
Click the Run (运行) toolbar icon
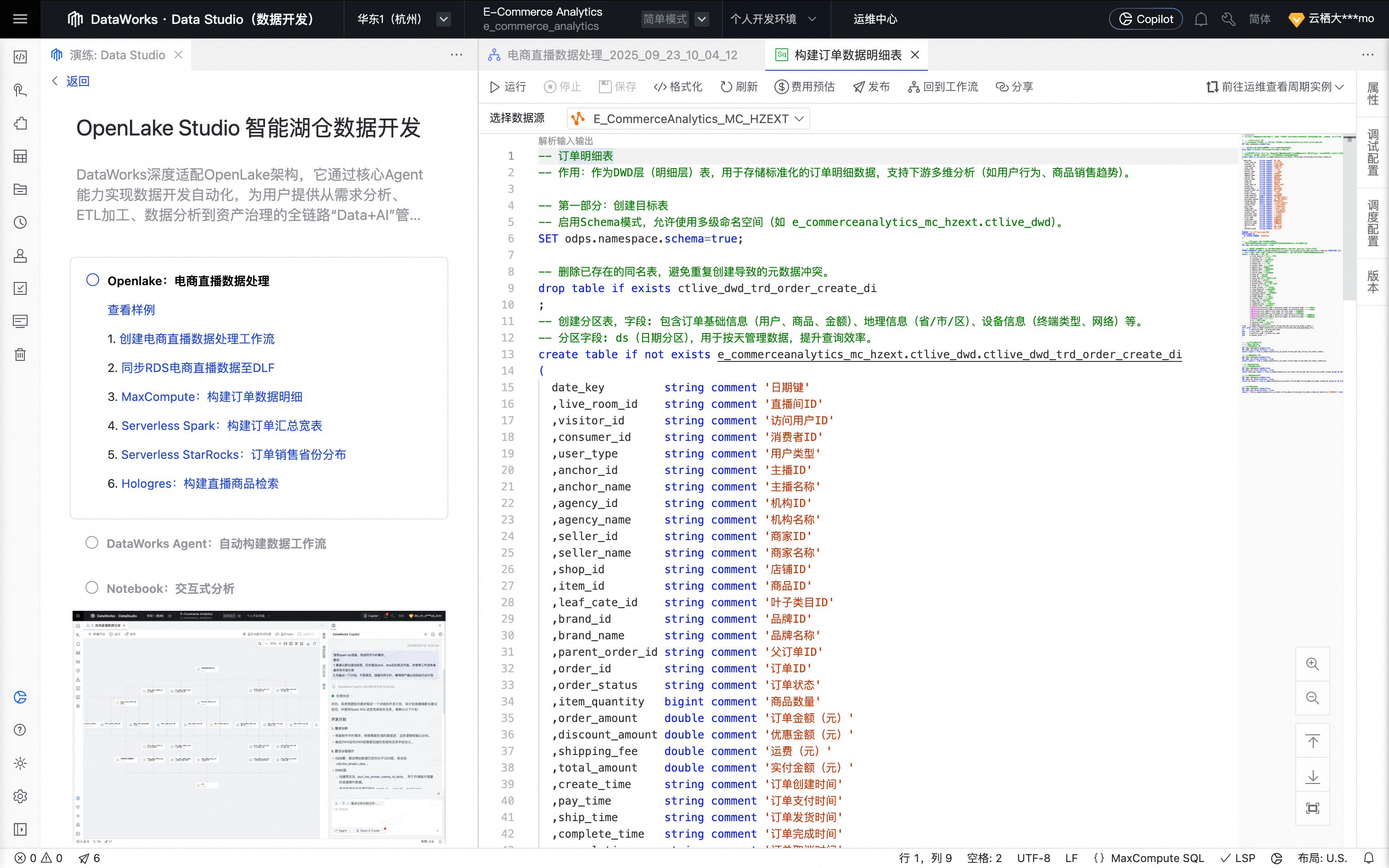[x=495, y=87]
